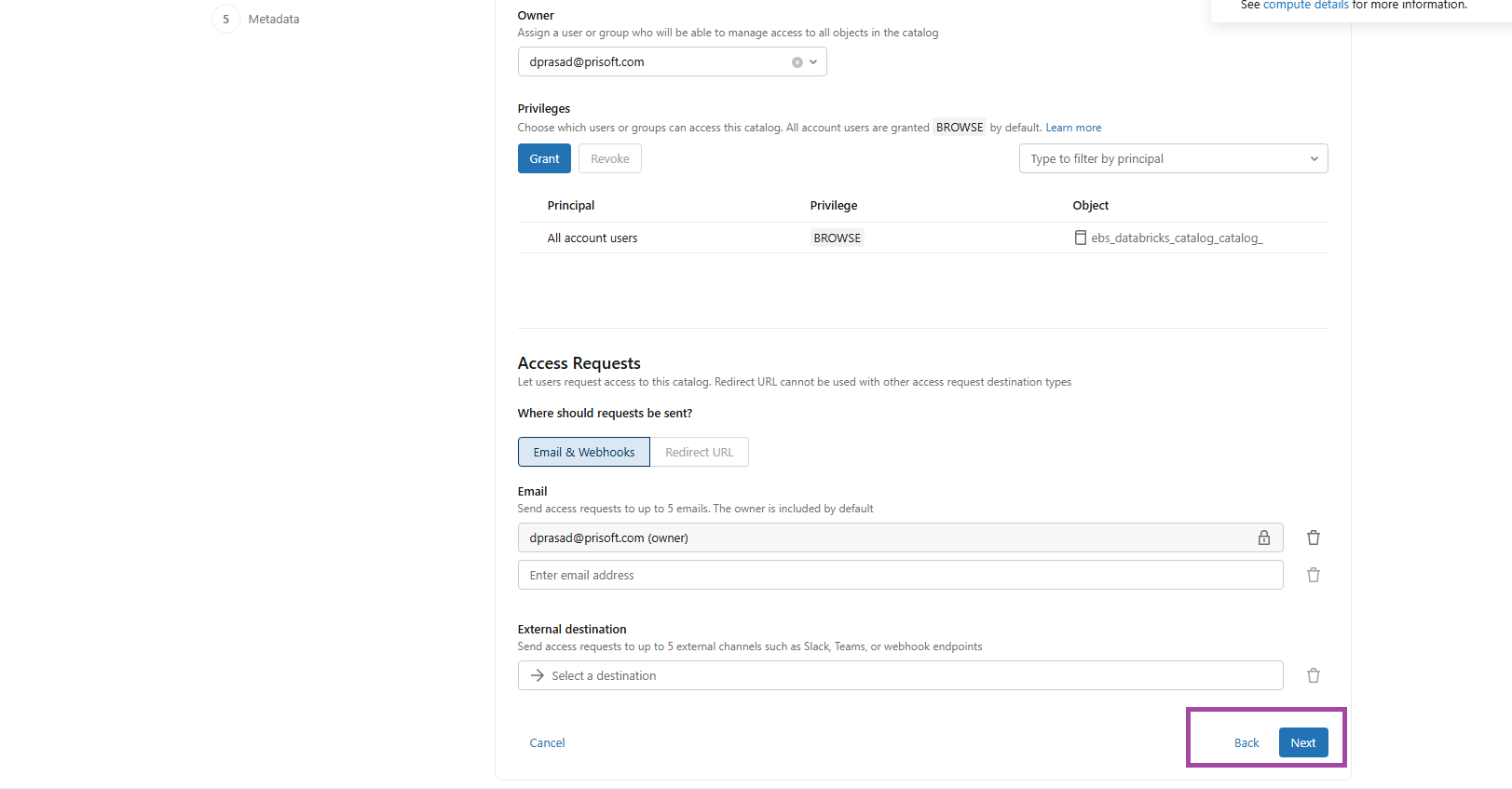Go Back to previous step

click(x=1246, y=742)
